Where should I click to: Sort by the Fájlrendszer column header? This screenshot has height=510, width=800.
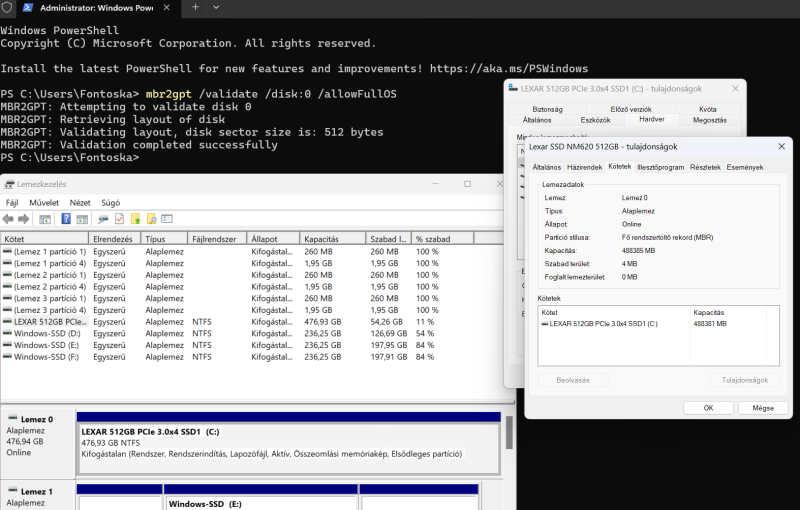click(217, 239)
